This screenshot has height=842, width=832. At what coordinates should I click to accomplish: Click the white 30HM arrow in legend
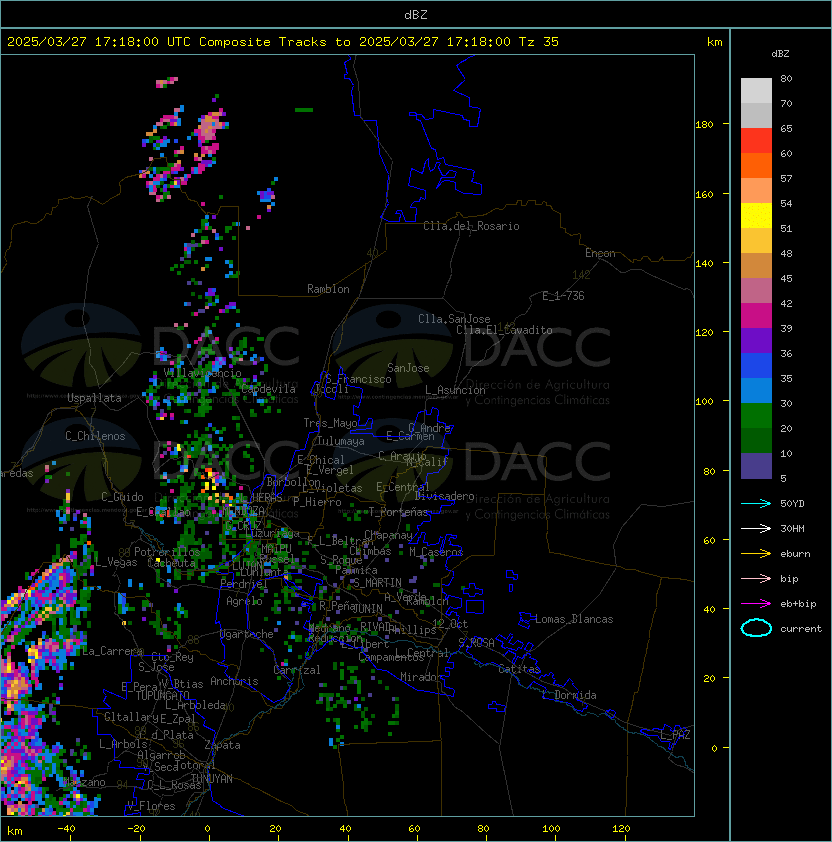[x=756, y=528]
